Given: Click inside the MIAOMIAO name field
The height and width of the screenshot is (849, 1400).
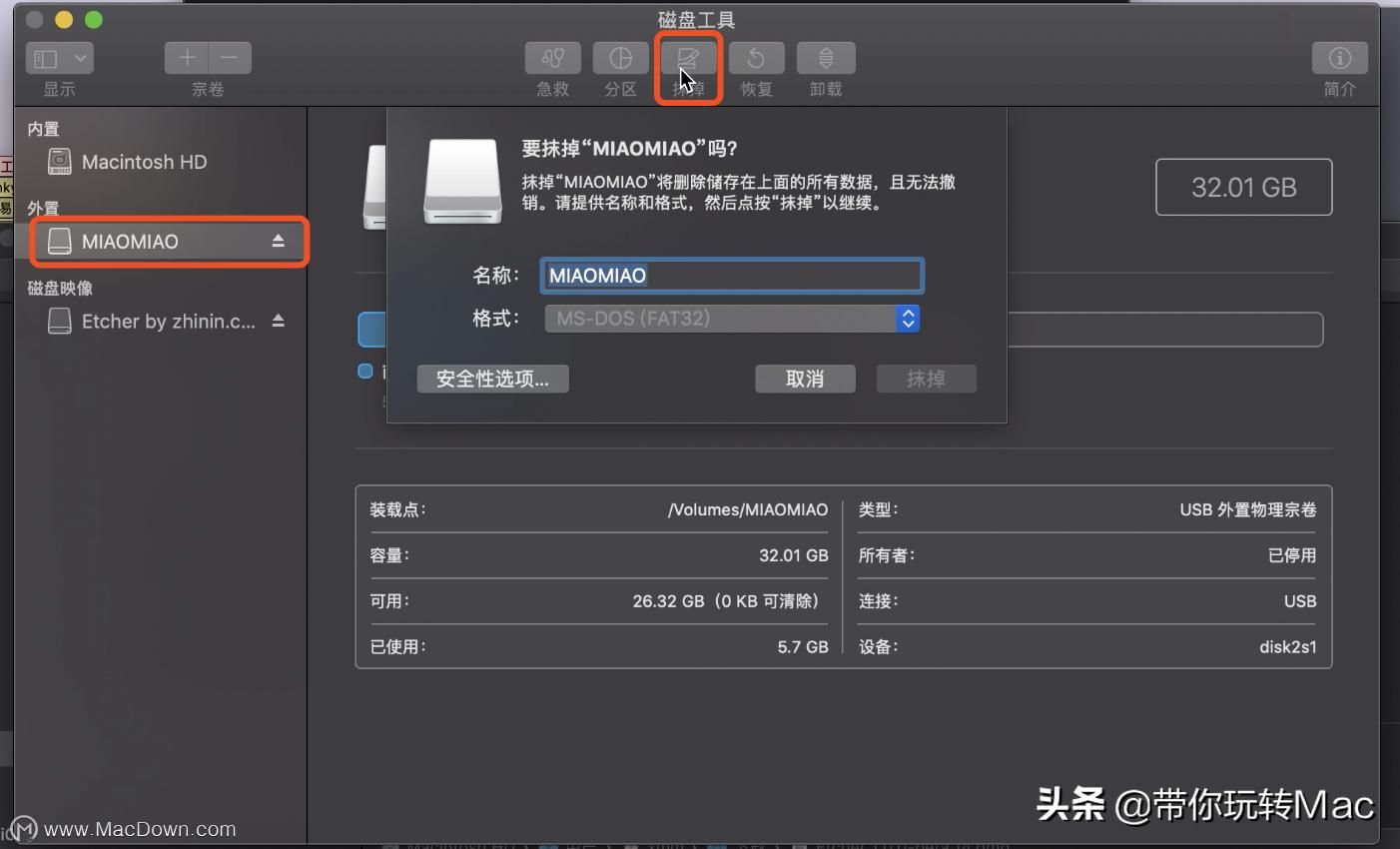Looking at the screenshot, I should pyautogui.click(x=731, y=276).
